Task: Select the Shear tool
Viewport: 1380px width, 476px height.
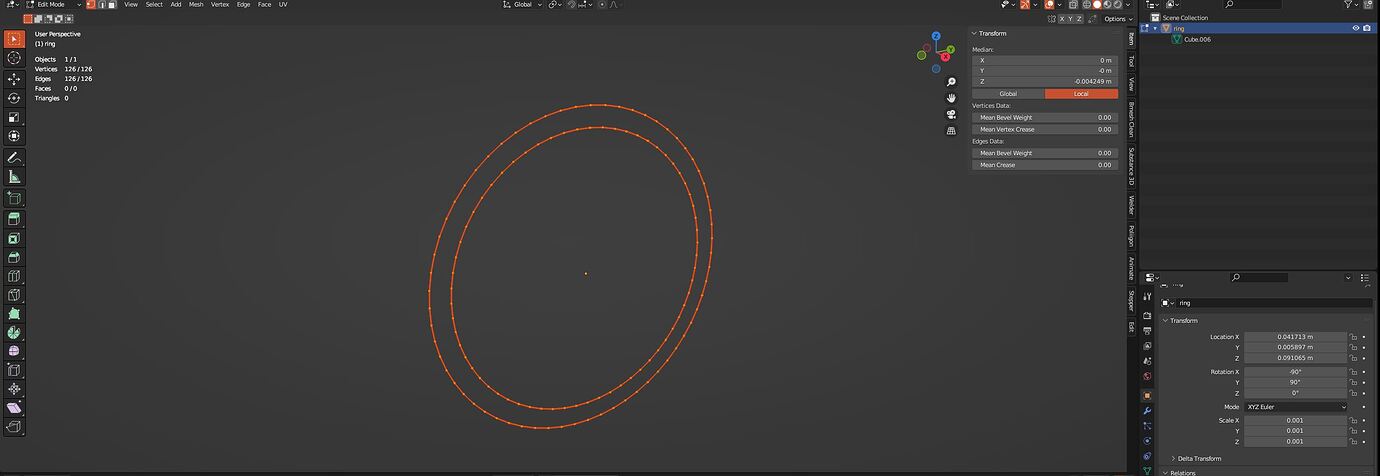Action: 14,409
